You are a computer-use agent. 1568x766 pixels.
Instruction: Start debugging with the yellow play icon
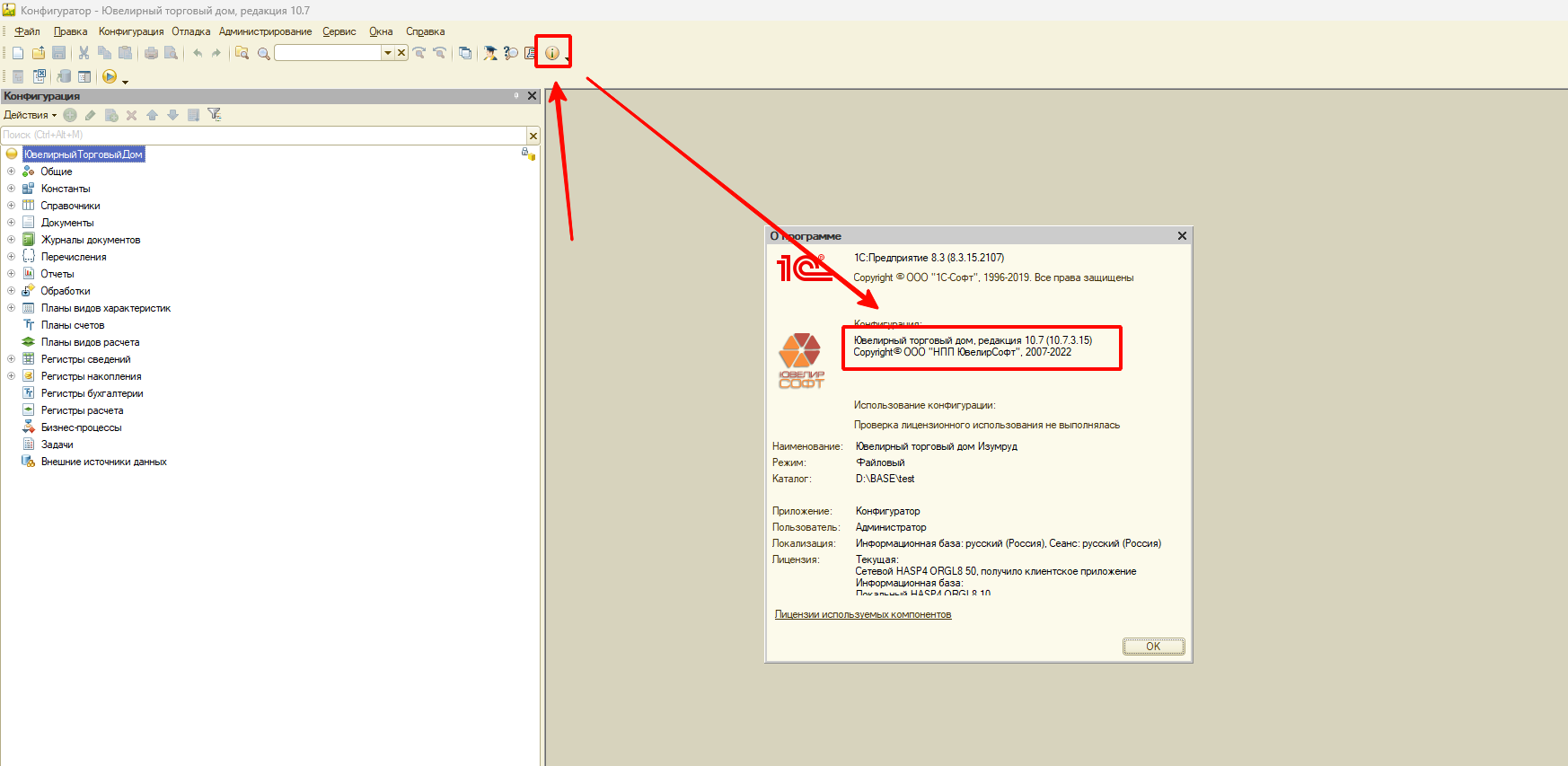(110, 76)
